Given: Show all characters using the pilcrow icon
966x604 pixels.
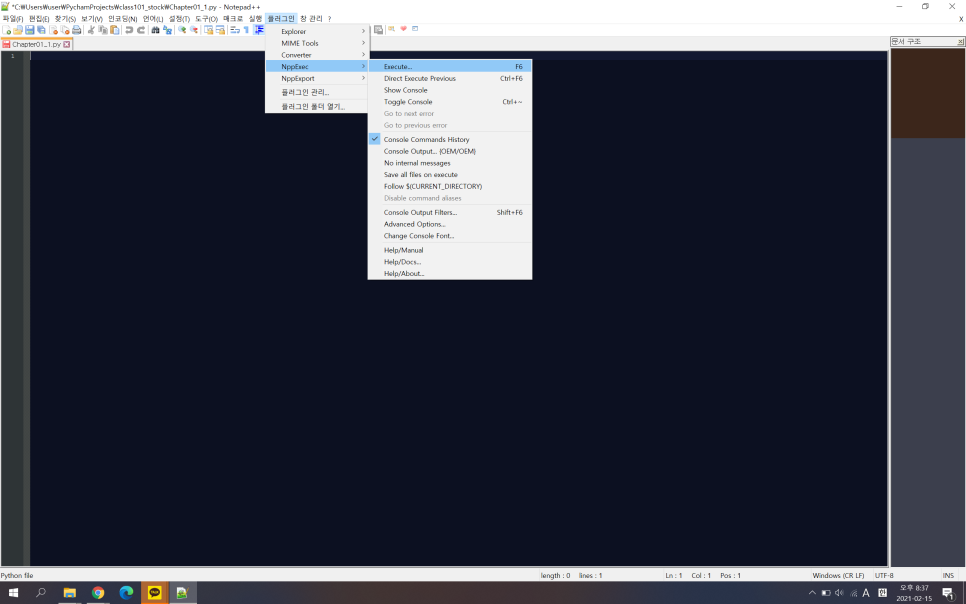Looking at the screenshot, I should pos(246,30).
